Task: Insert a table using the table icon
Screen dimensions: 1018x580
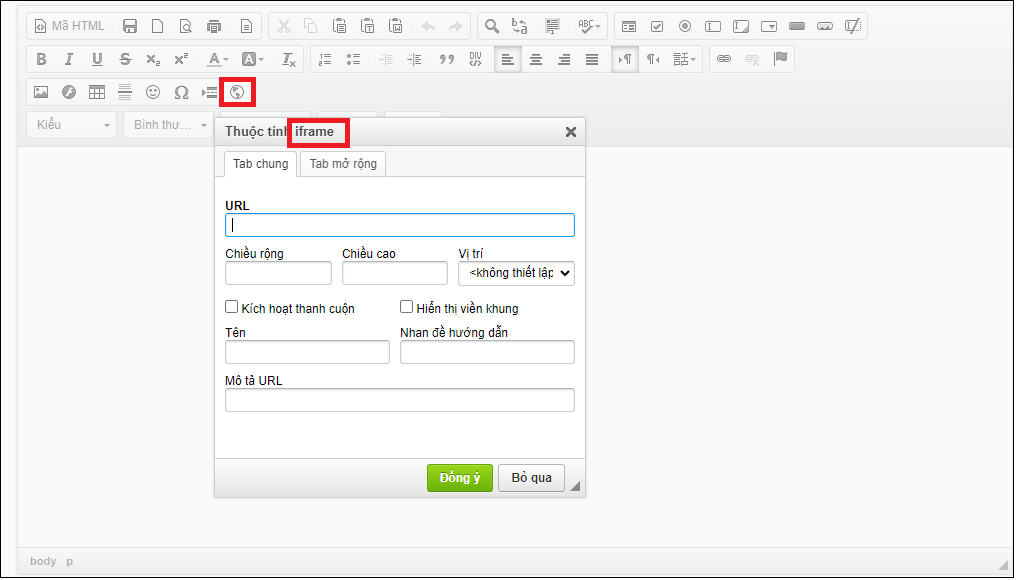Action: (x=97, y=92)
